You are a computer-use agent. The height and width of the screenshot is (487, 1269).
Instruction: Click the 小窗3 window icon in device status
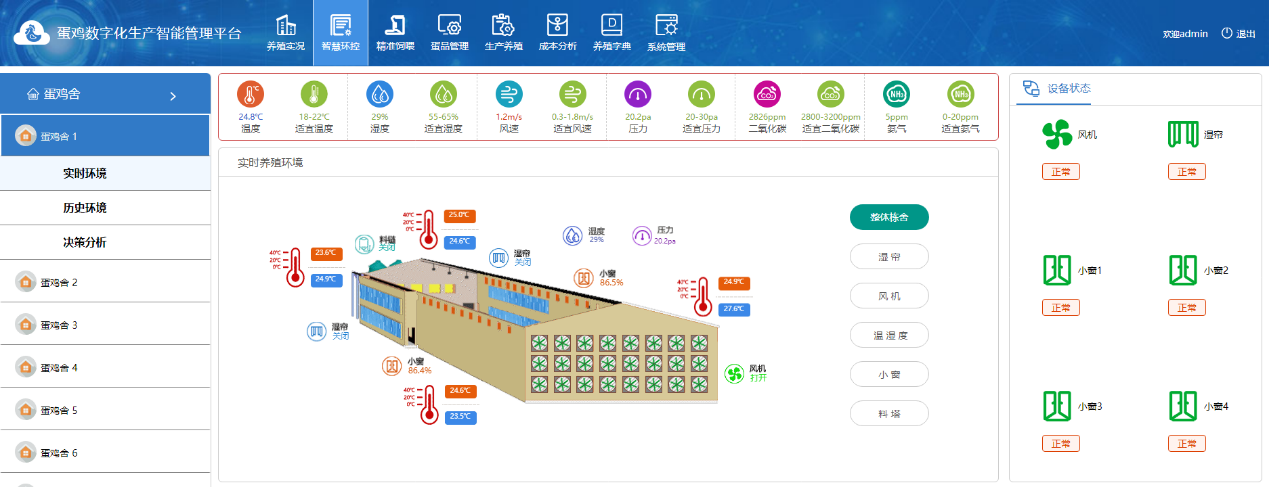pyautogui.click(x=1056, y=406)
